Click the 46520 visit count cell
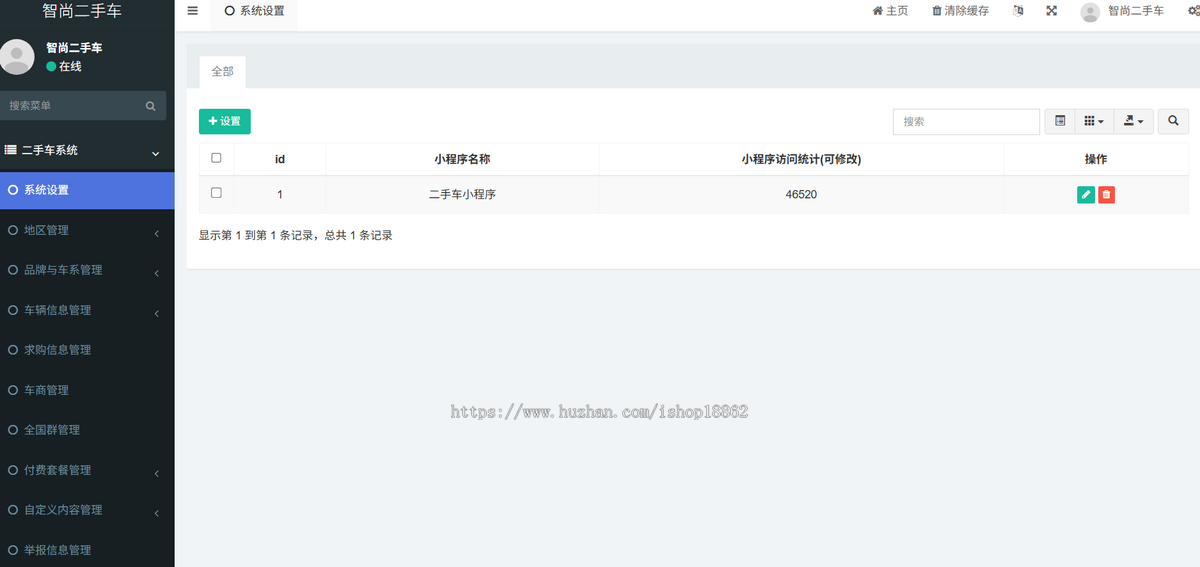 801,195
